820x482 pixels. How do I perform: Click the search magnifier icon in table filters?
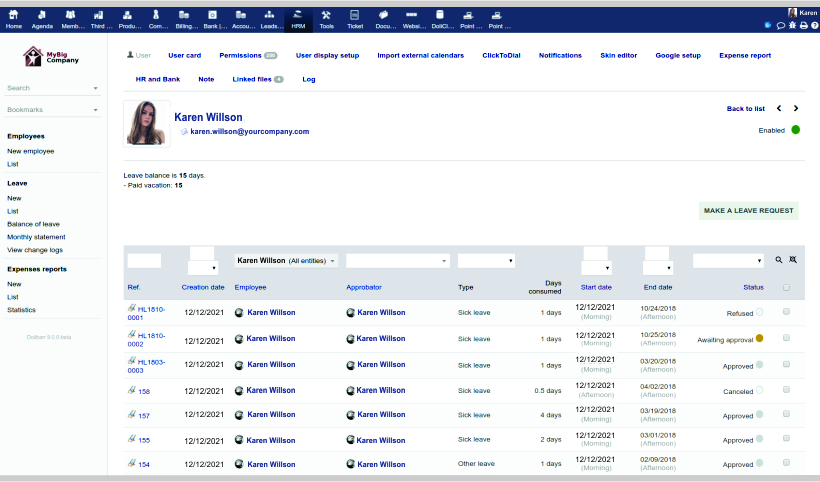(779, 260)
